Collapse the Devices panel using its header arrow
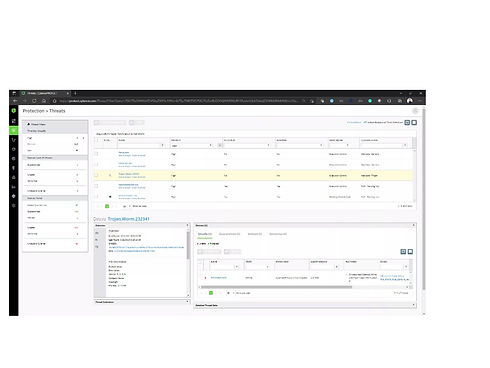 (414, 225)
